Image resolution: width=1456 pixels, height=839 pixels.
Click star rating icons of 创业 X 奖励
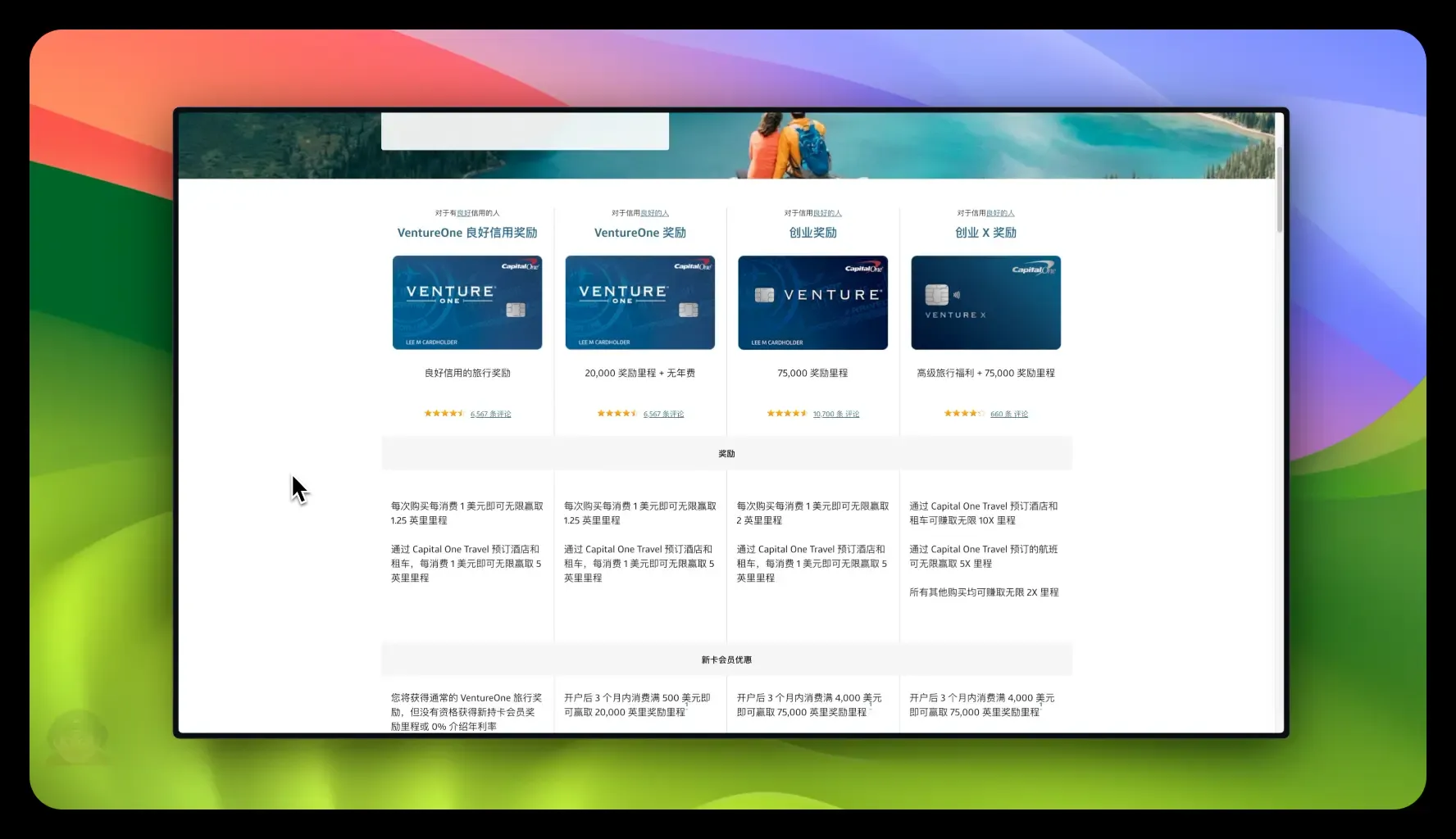[964, 413]
